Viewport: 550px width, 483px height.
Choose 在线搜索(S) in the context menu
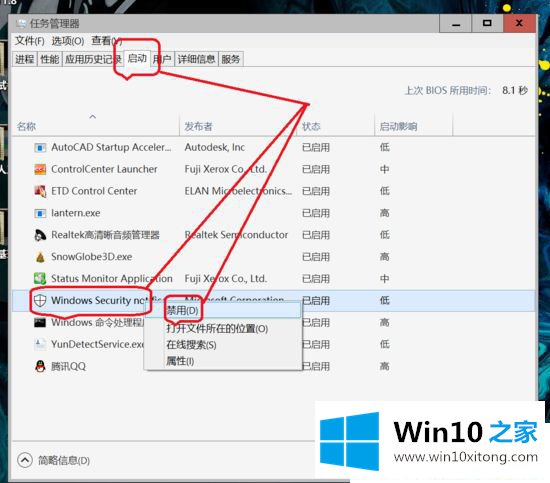[191, 345]
